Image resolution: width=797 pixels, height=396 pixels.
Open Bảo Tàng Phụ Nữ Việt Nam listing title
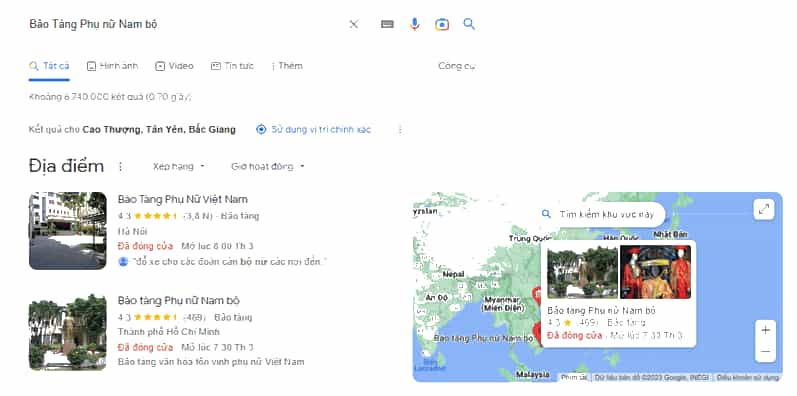(182, 199)
